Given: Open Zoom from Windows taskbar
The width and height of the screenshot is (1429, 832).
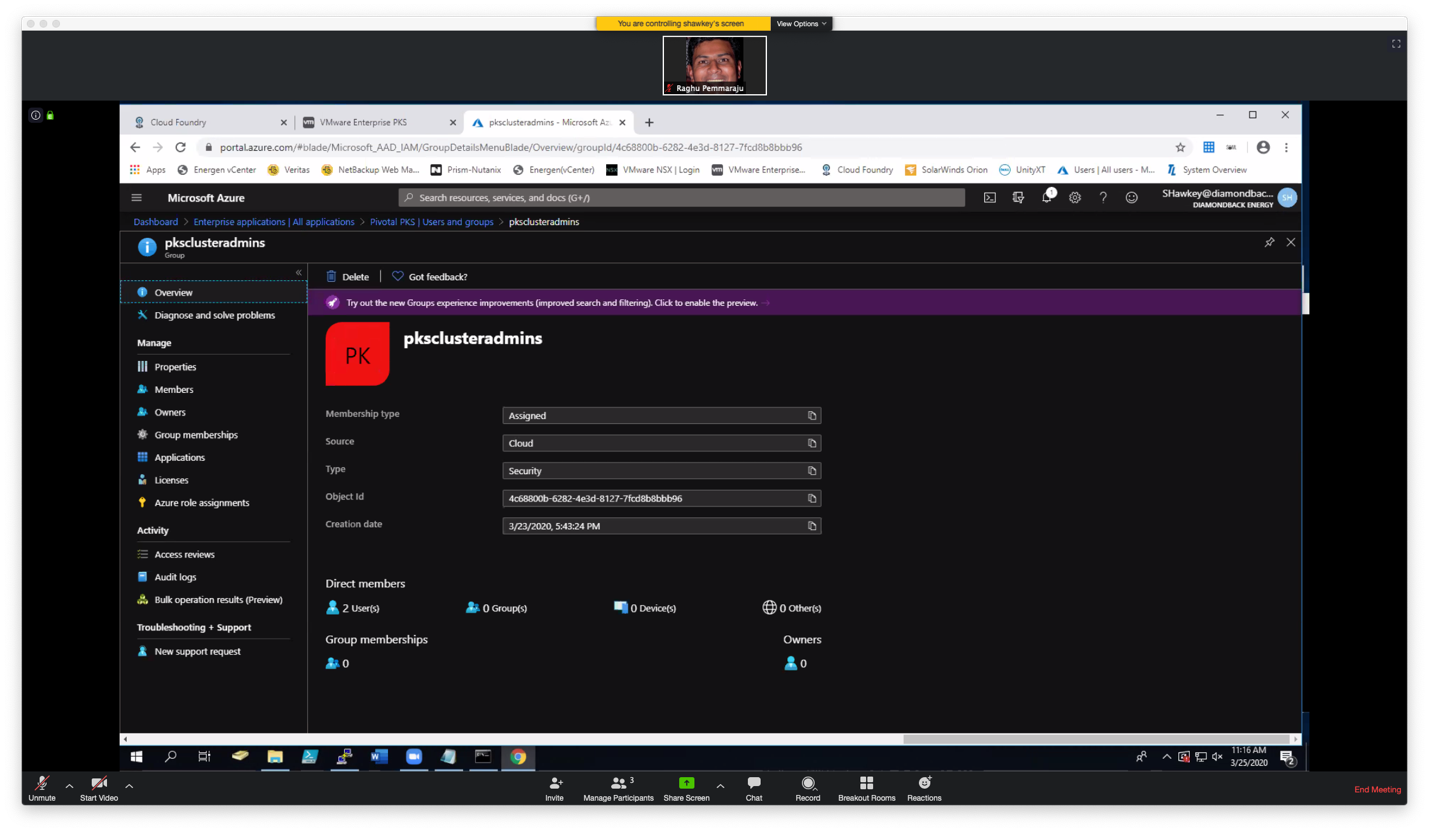Looking at the screenshot, I should coord(414,757).
